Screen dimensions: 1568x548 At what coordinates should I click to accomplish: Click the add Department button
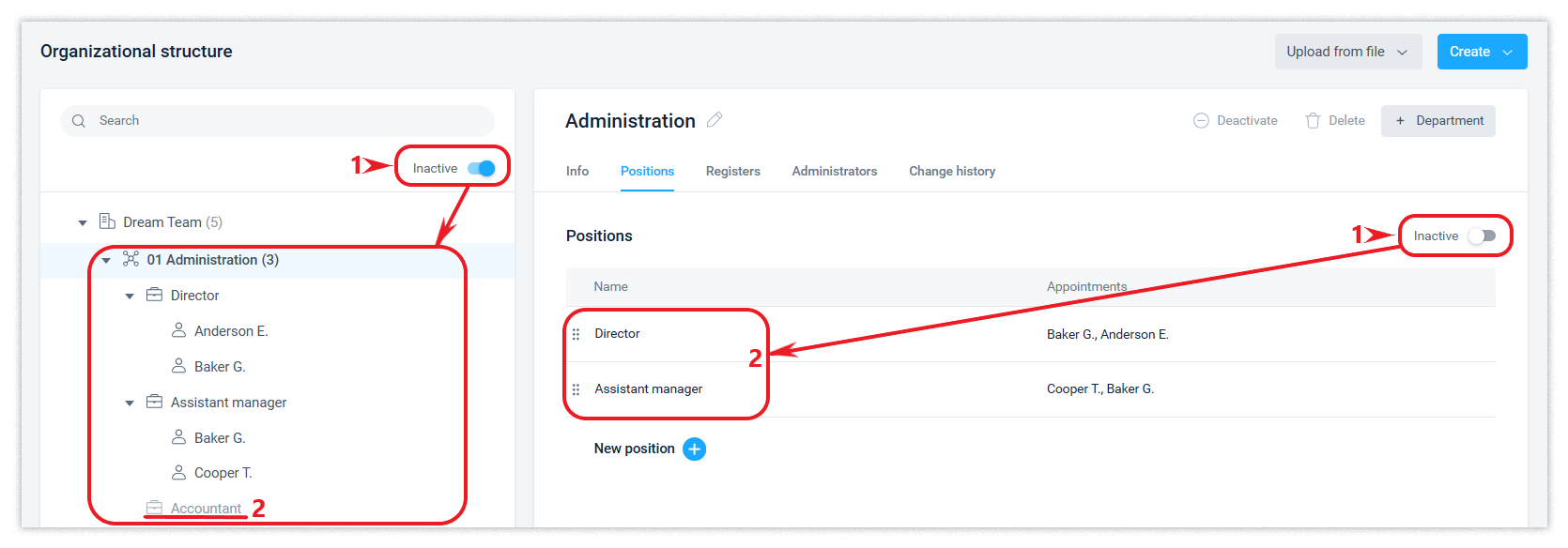pyautogui.click(x=1438, y=121)
